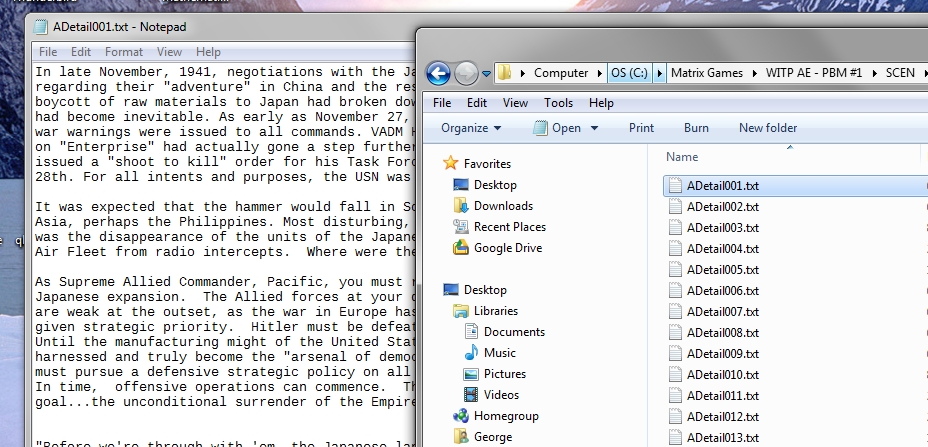Select file ADetail005.txt
The image size is (928, 447).
(x=723, y=270)
